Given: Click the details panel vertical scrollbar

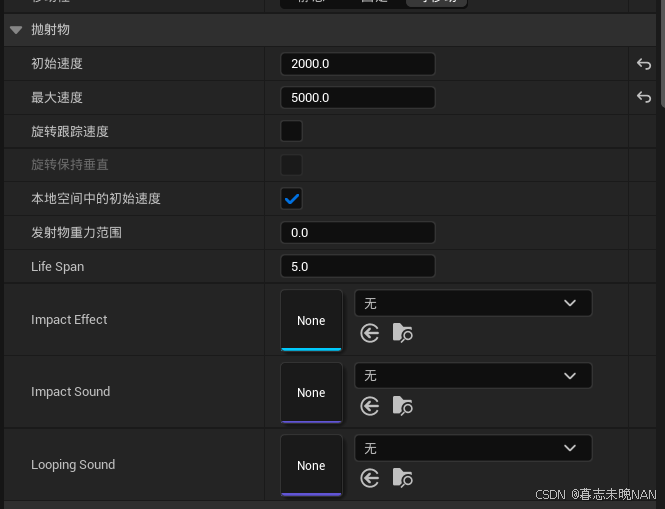Looking at the screenshot, I should (x=662, y=53).
